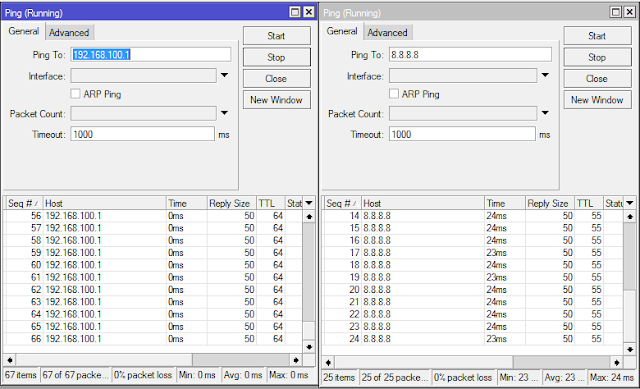The image size is (640, 389).
Task: Click Ping To field containing 192.168.100.1
Action: (x=151, y=55)
